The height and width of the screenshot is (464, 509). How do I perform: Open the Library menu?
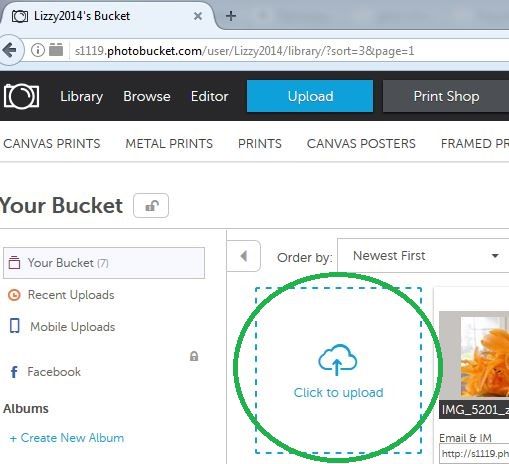click(81, 97)
